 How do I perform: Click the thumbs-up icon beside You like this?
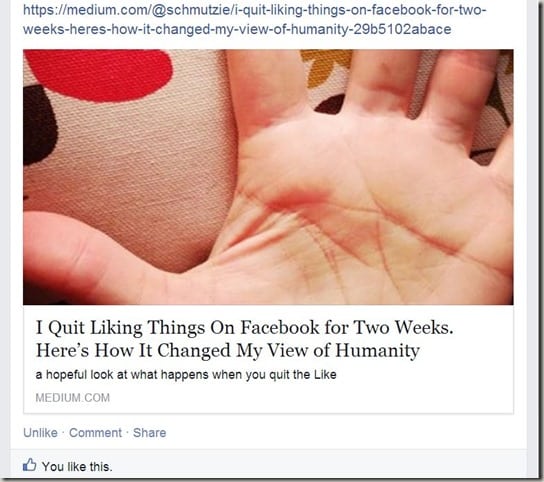pos(29,465)
